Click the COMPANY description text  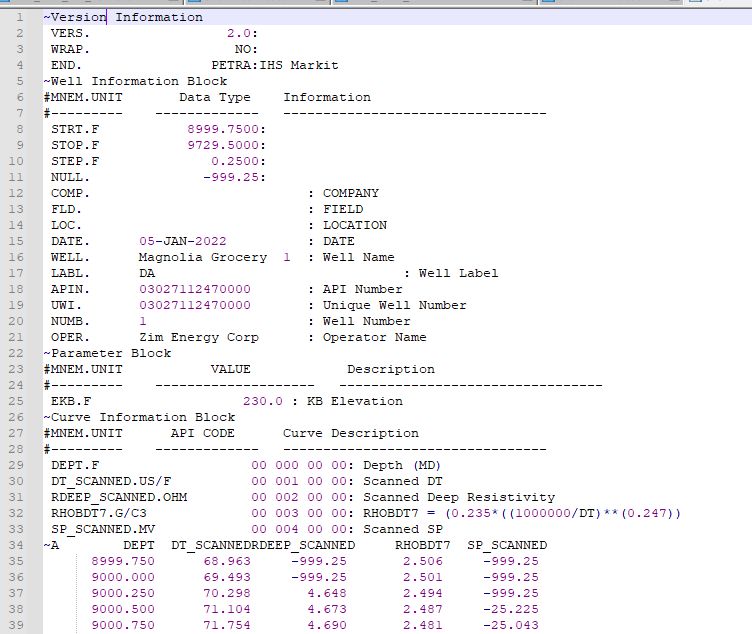pos(351,193)
